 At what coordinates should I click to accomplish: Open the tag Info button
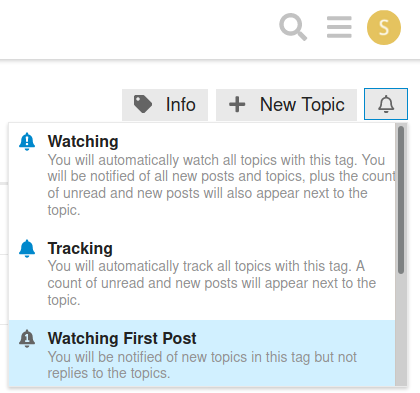click(x=165, y=105)
